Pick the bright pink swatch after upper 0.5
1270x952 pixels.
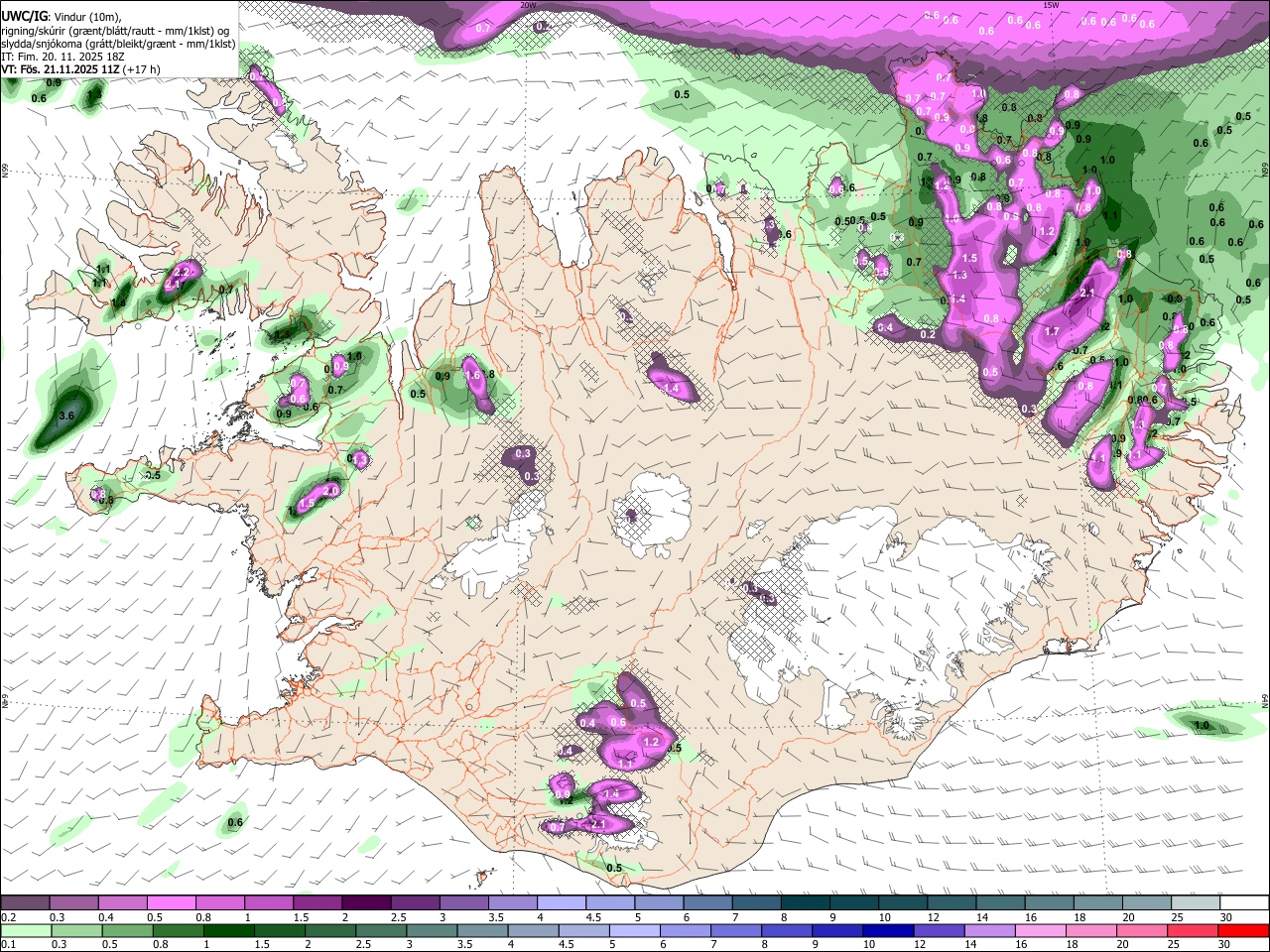click(x=171, y=903)
